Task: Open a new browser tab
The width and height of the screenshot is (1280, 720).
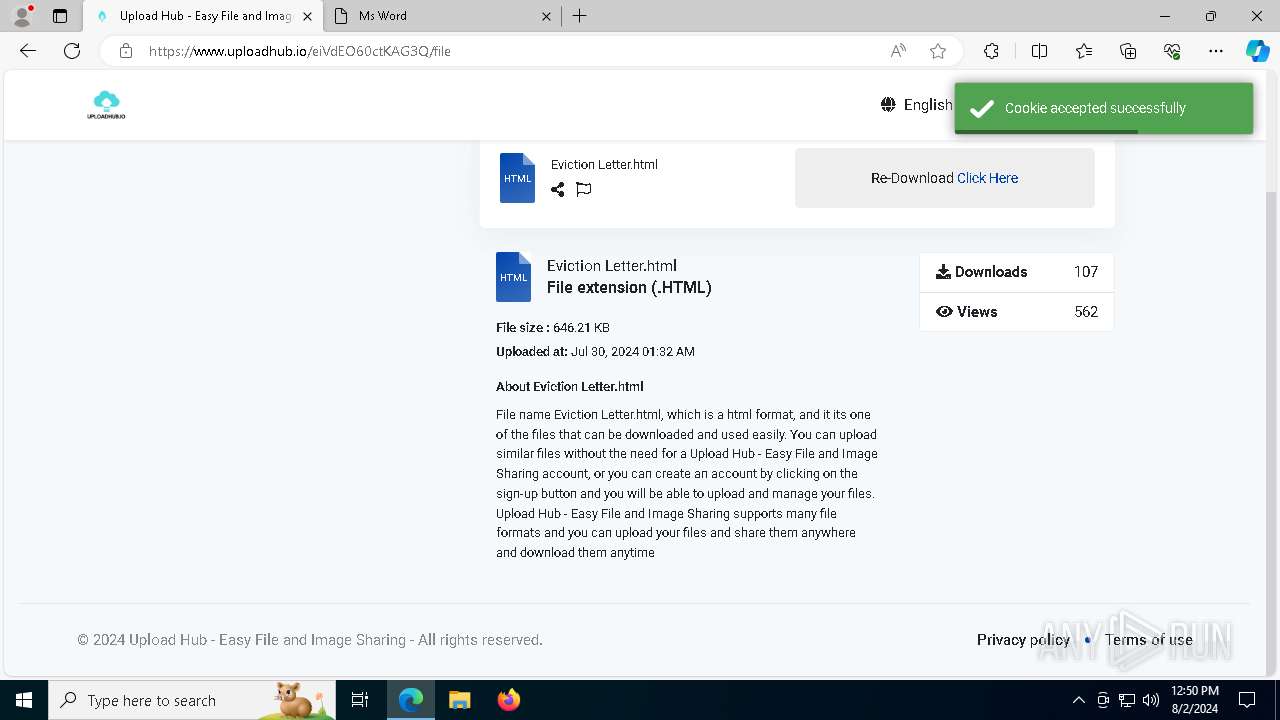Action: tap(580, 16)
